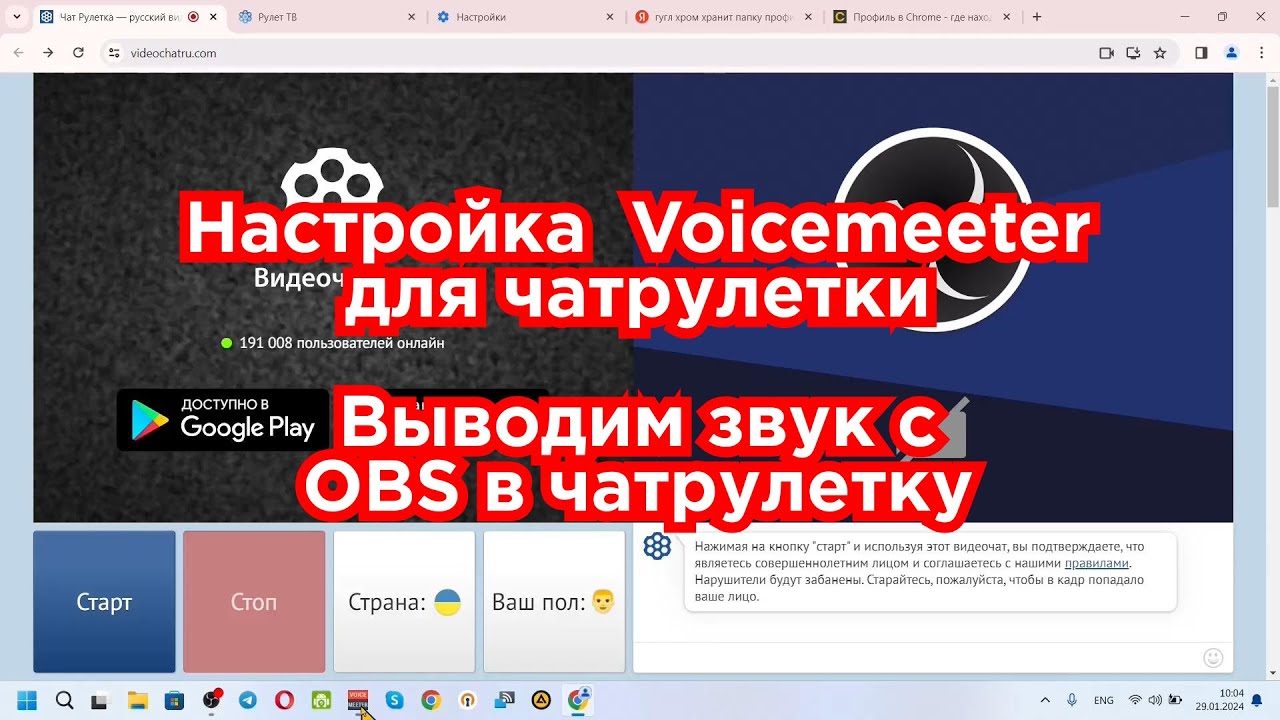Show hidden system tray icons
1280x720 pixels.
coord(1045,700)
